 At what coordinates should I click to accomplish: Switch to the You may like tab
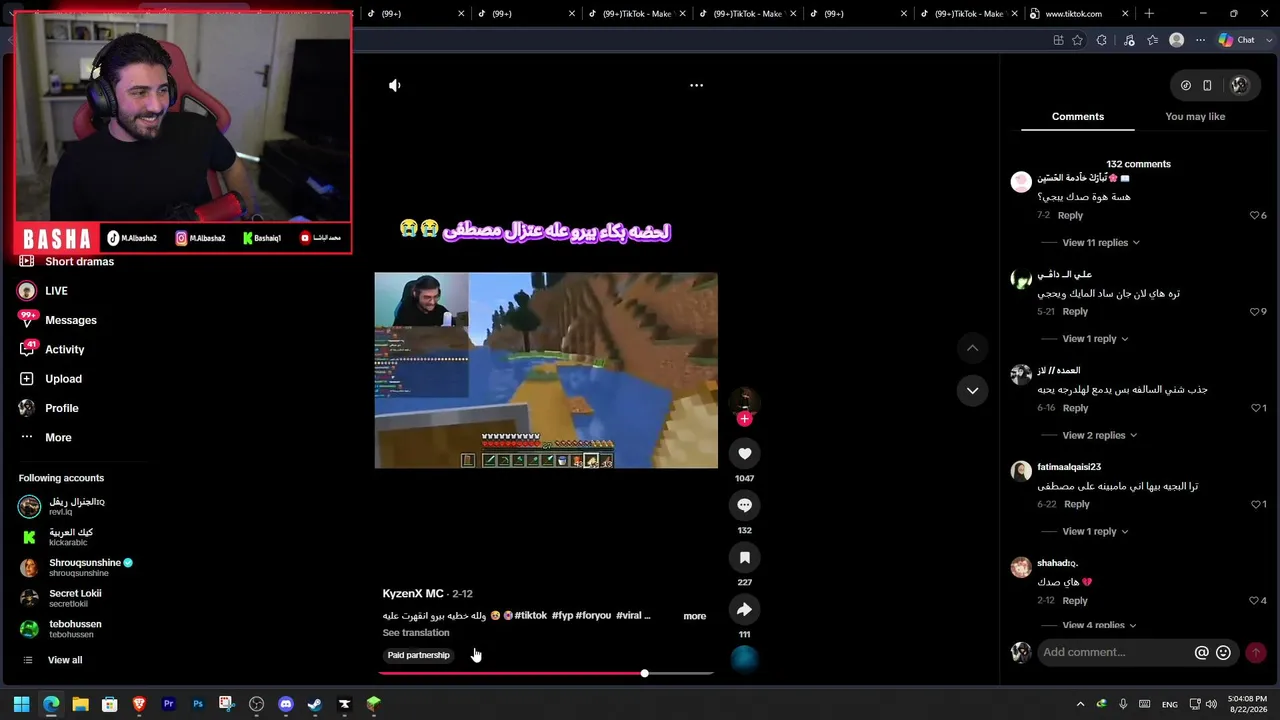tap(1195, 117)
